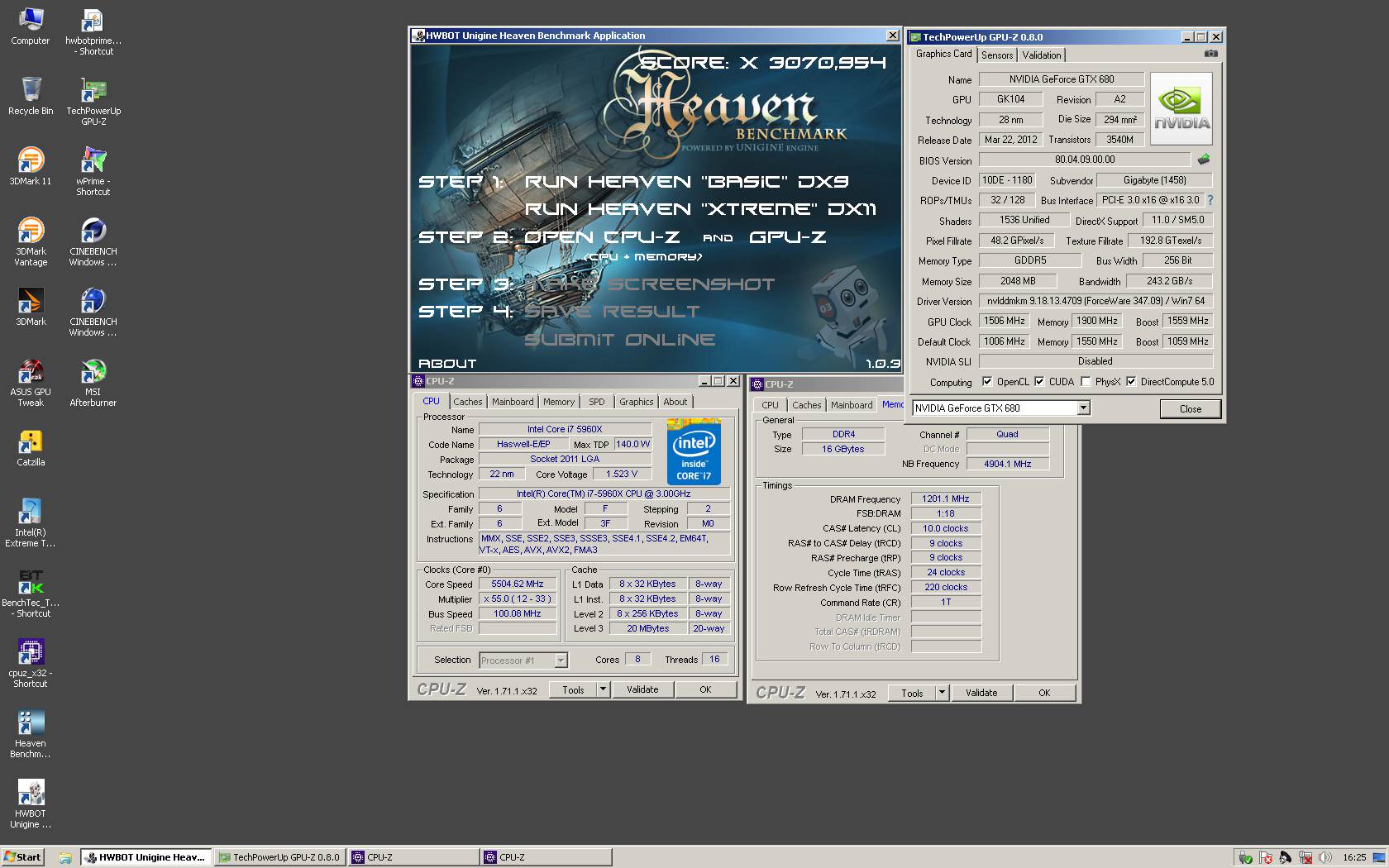
Task: Toggle the OpenCL checkbox in GPU-Z
Action: click(987, 382)
